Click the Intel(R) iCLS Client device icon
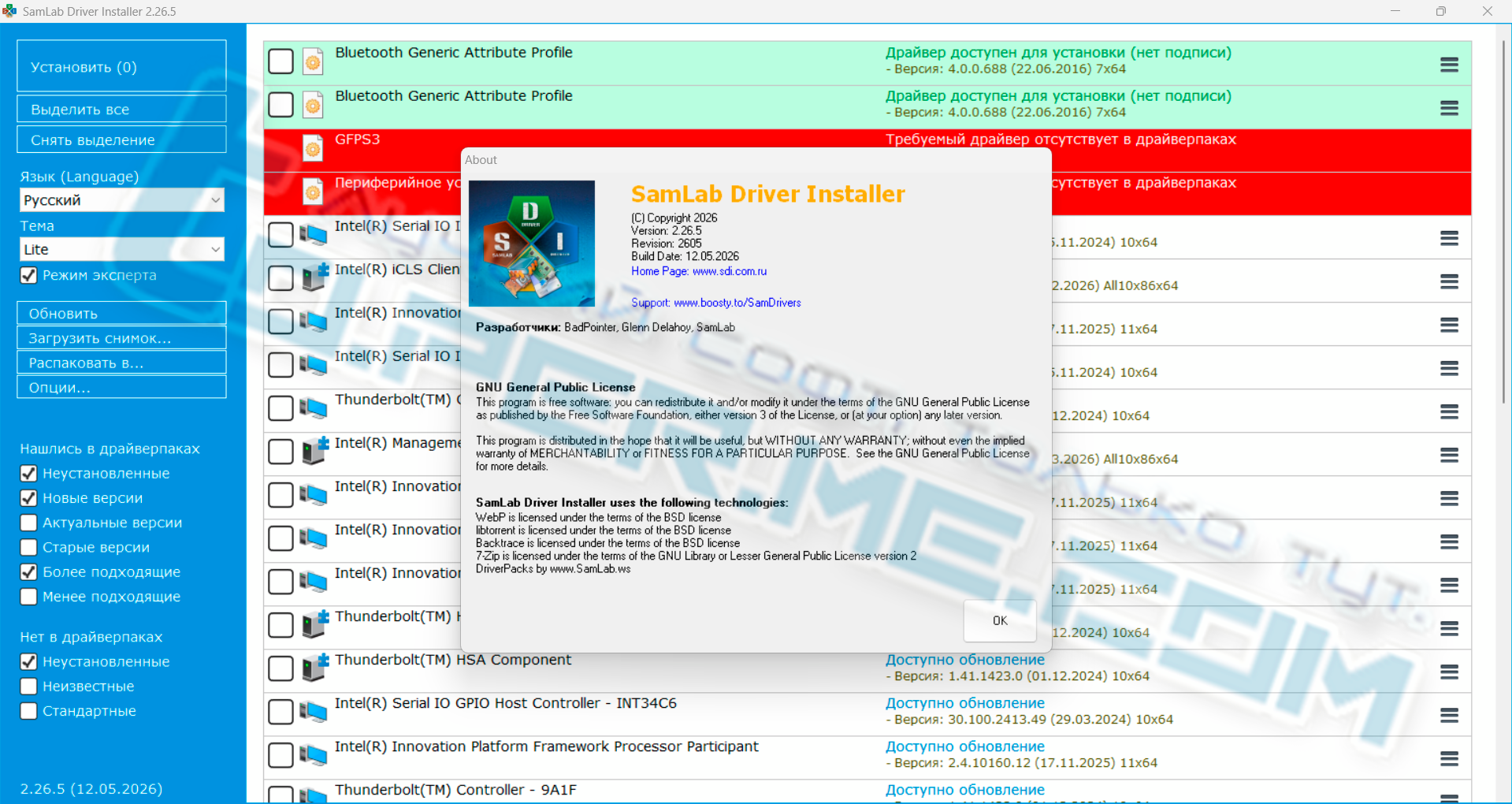This screenshot has width=1512, height=804. (x=314, y=277)
